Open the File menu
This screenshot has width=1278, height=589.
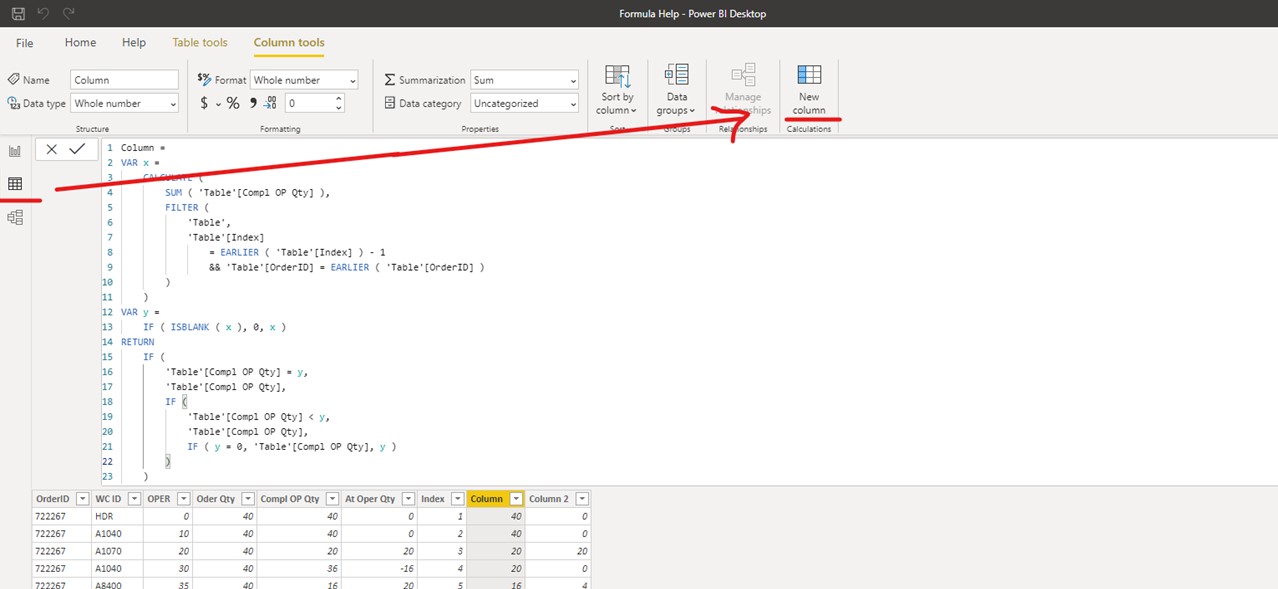click(24, 43)
